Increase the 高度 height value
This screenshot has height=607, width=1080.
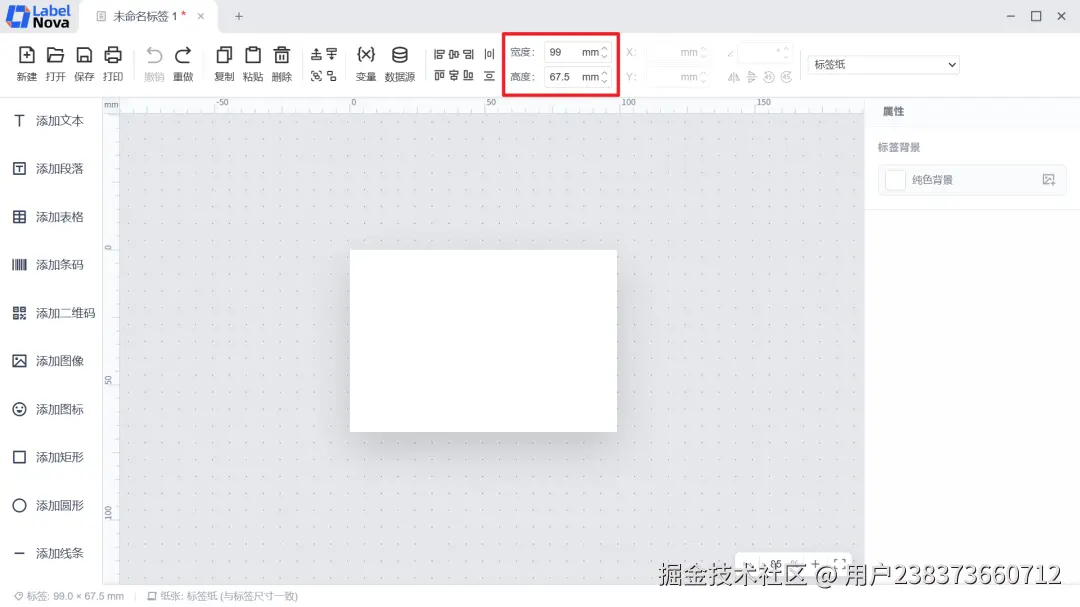pos(604,73)
